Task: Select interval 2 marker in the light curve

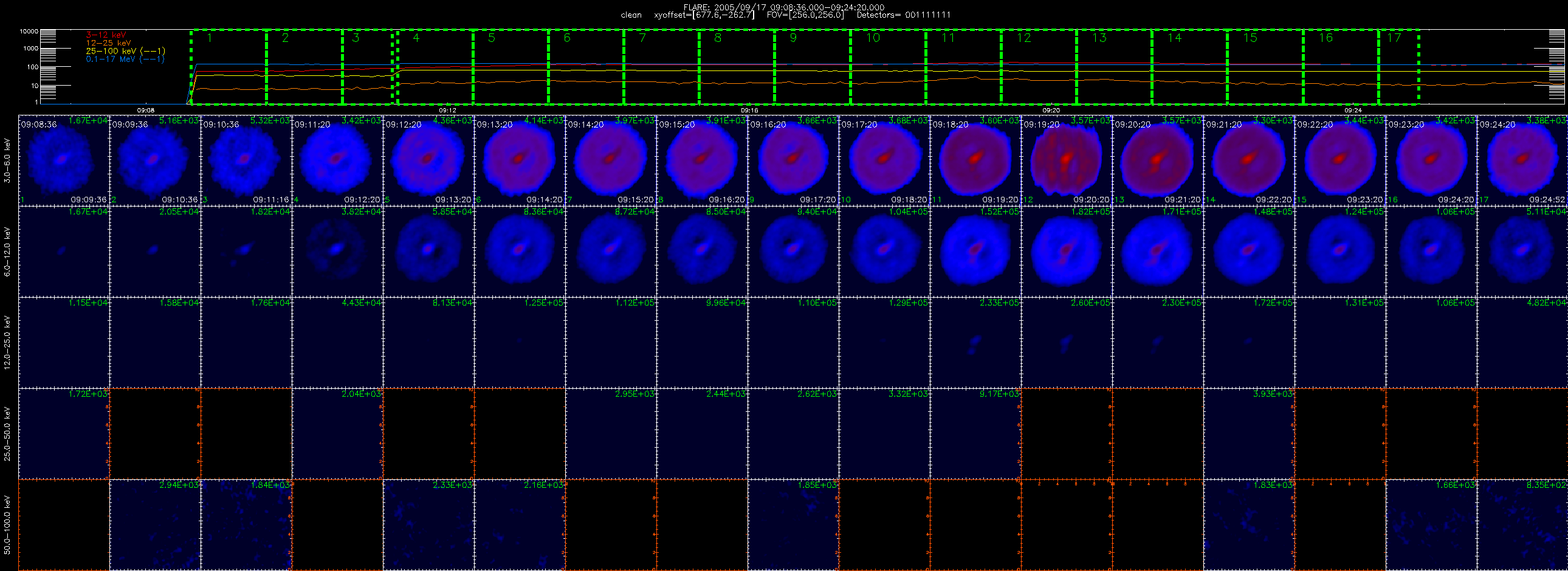Action: (285, 38)
